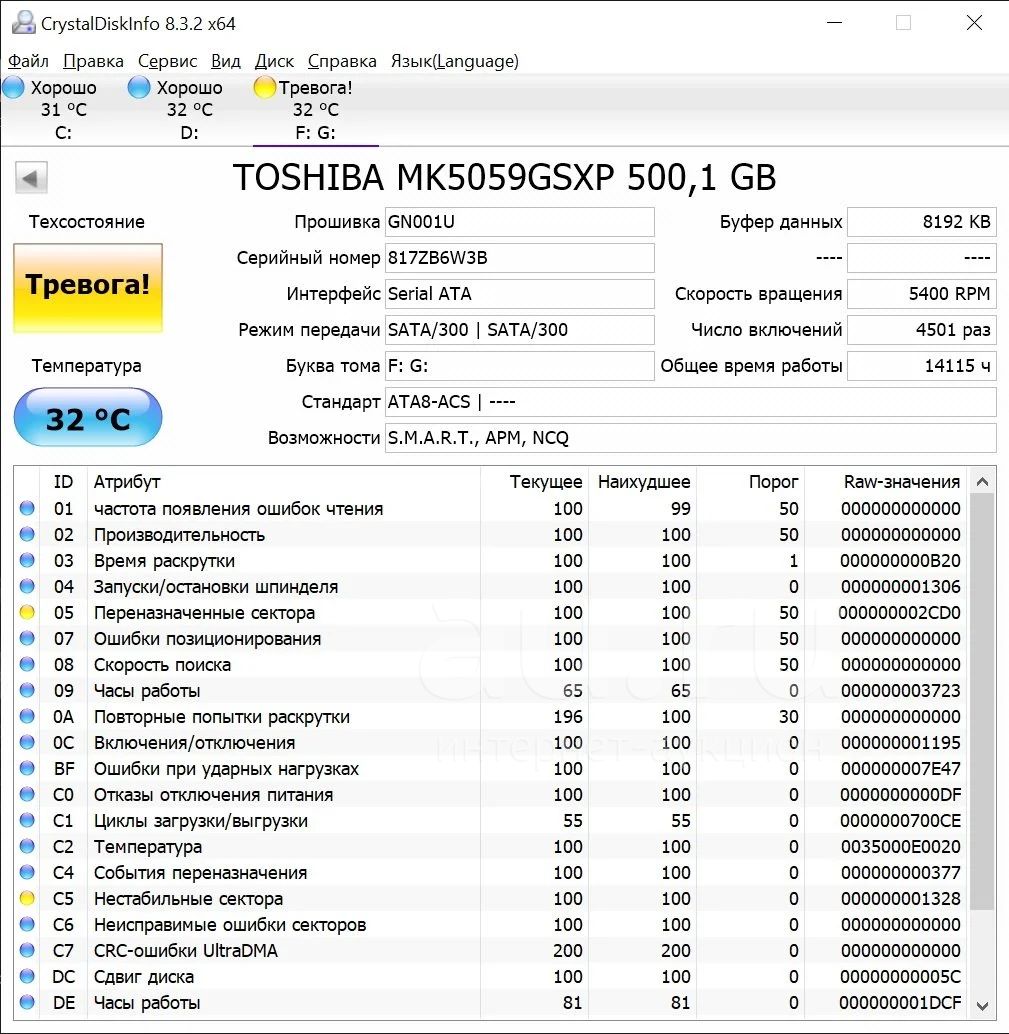
Task: Open the Сервис menu
Action: [168, 61]
